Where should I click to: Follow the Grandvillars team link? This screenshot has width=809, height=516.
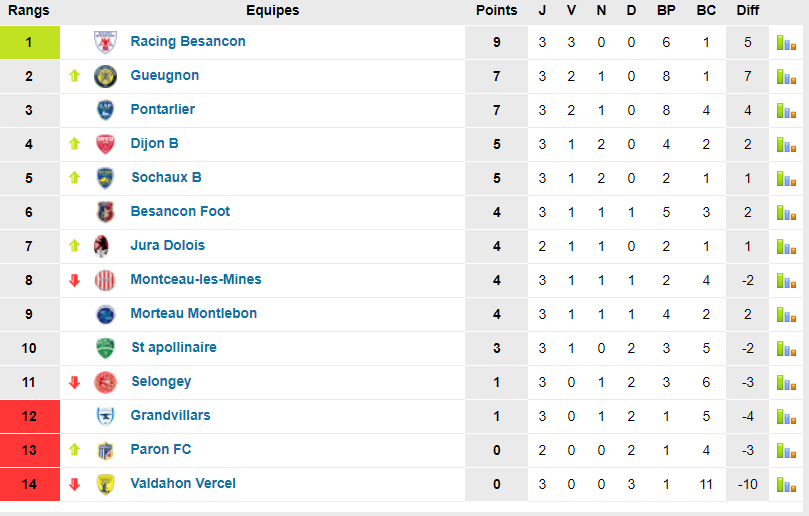point(170,416)
